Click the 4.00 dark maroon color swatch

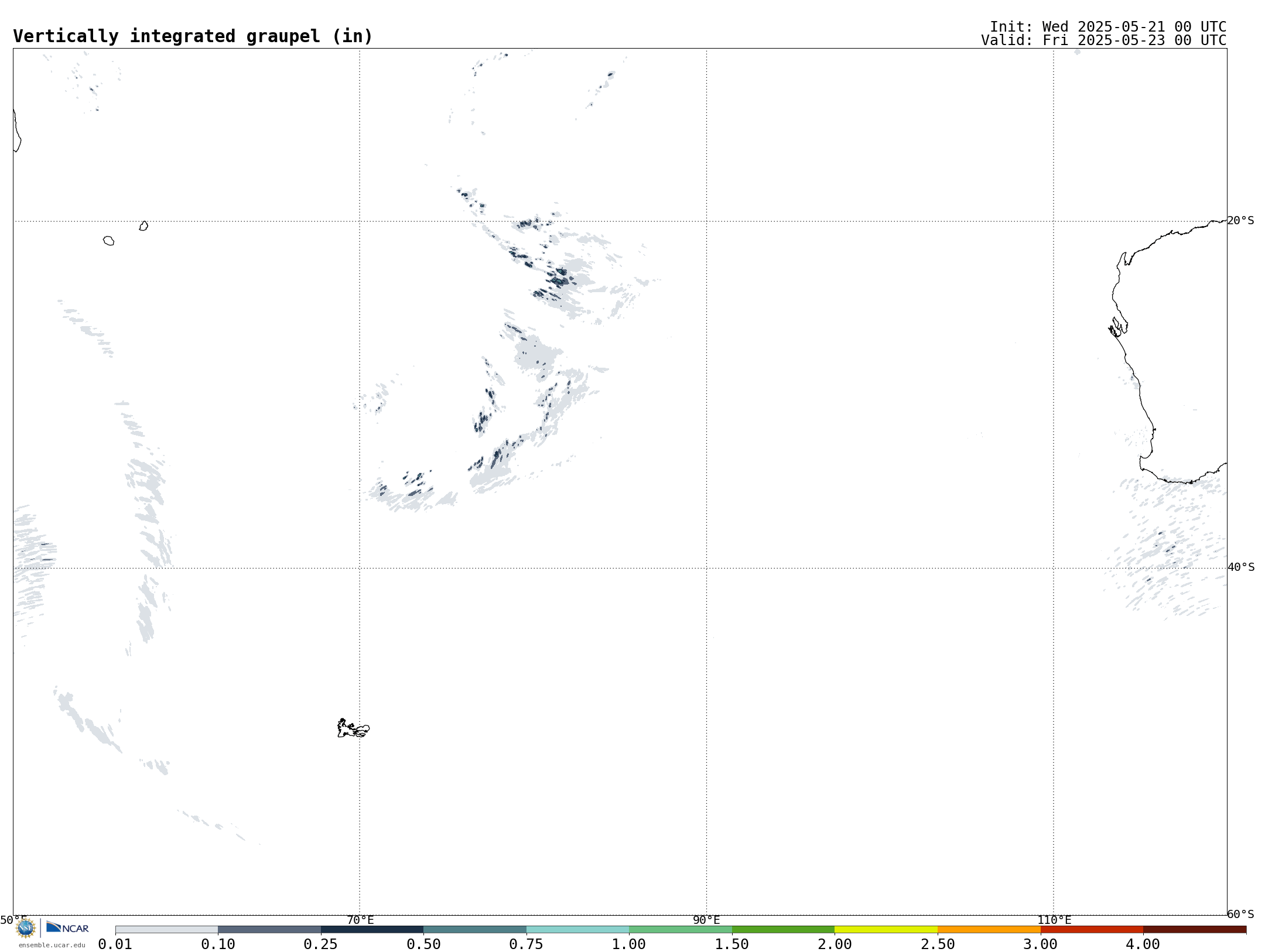[x=1195, y=930]
